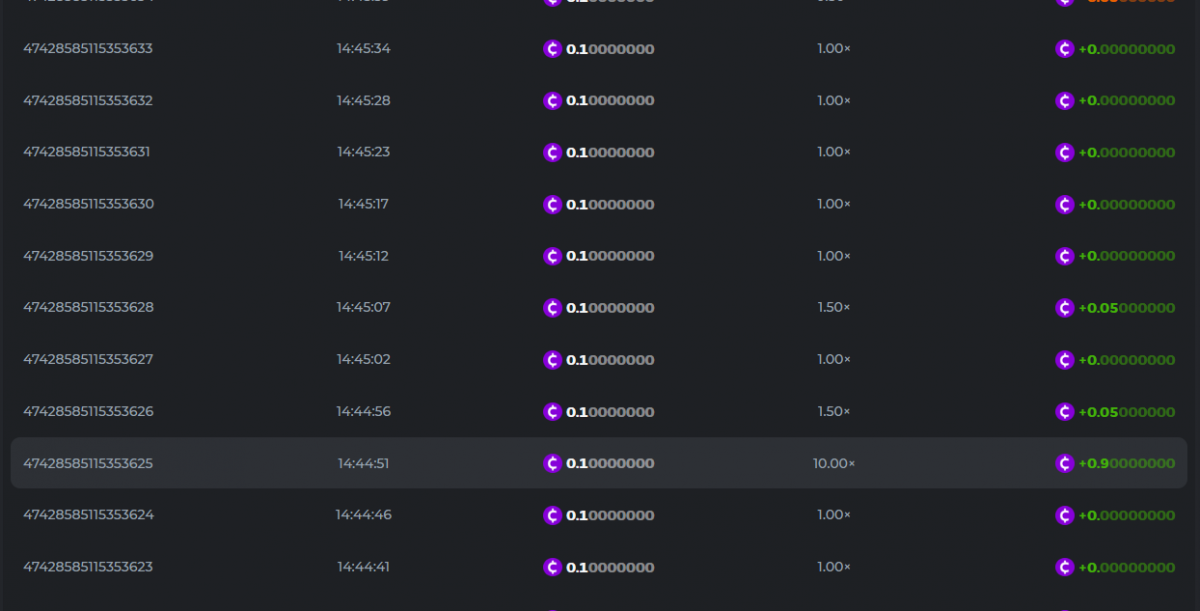Click the 14:45:12 timestamp
Viewport: 1200px width, 611px height.
click(363, 256)
